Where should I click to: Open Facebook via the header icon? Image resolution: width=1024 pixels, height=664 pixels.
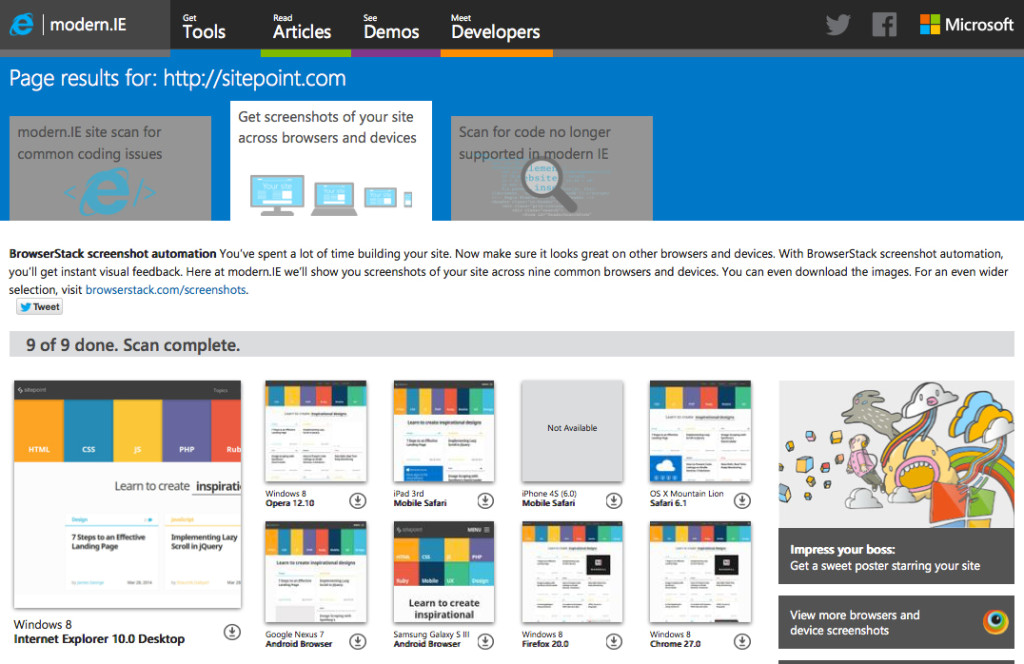(x=884, y=25)
